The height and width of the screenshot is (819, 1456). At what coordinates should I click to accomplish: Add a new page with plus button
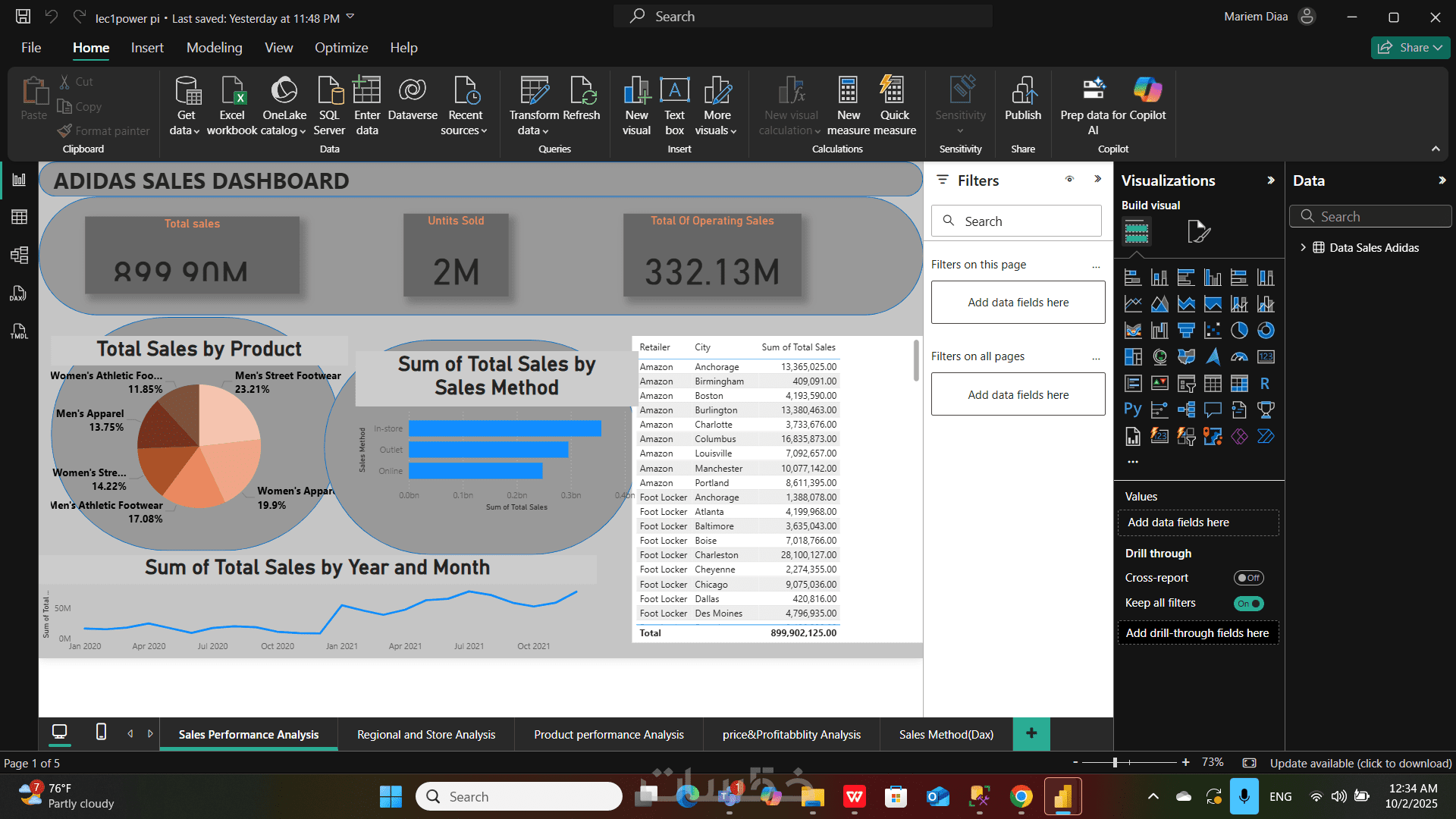coord(1031,733)
